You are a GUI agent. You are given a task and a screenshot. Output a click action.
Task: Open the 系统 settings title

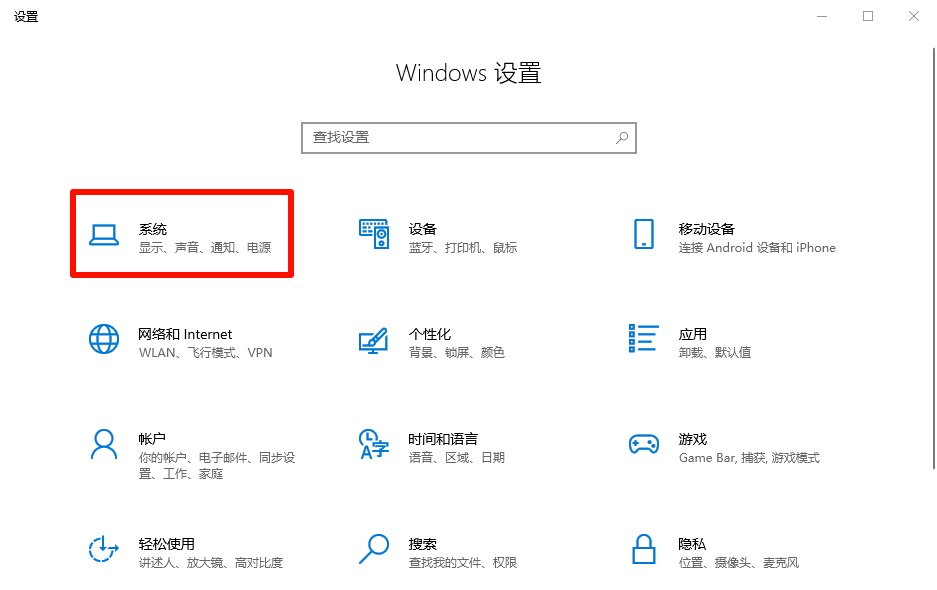(x=152, y=229)
